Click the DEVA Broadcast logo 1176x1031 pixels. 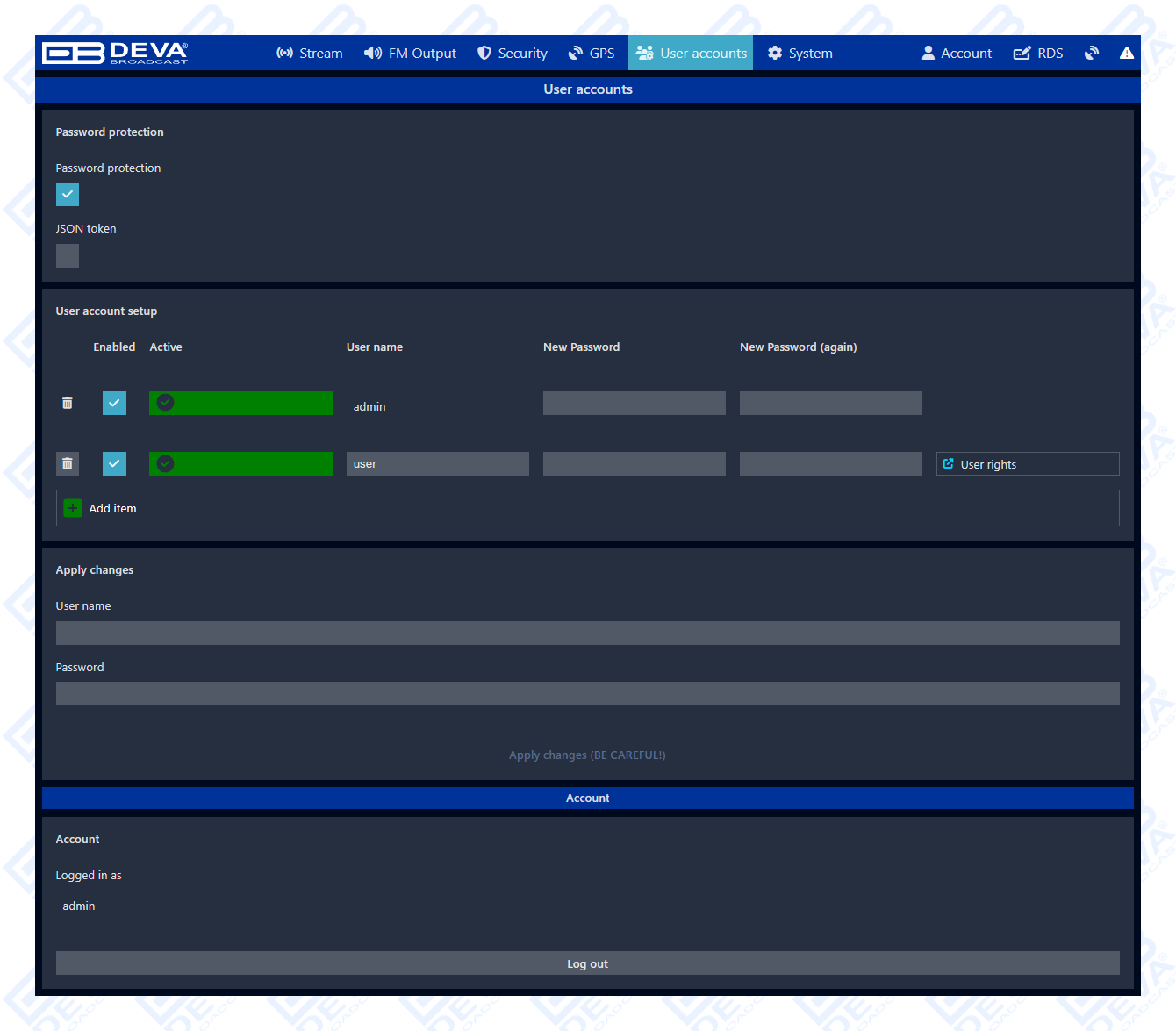115,54
